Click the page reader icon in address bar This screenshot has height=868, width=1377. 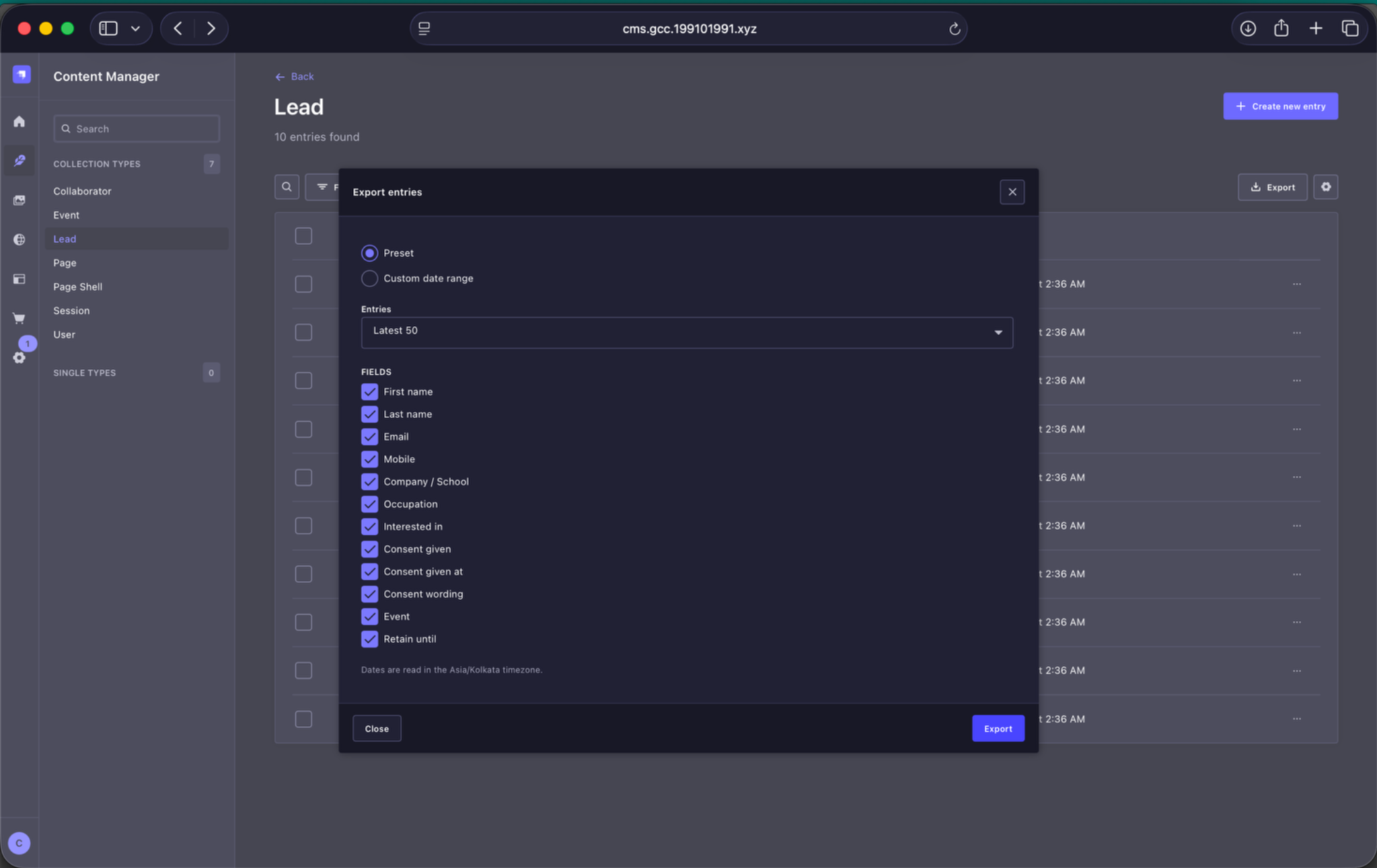[x=424, y=28]
